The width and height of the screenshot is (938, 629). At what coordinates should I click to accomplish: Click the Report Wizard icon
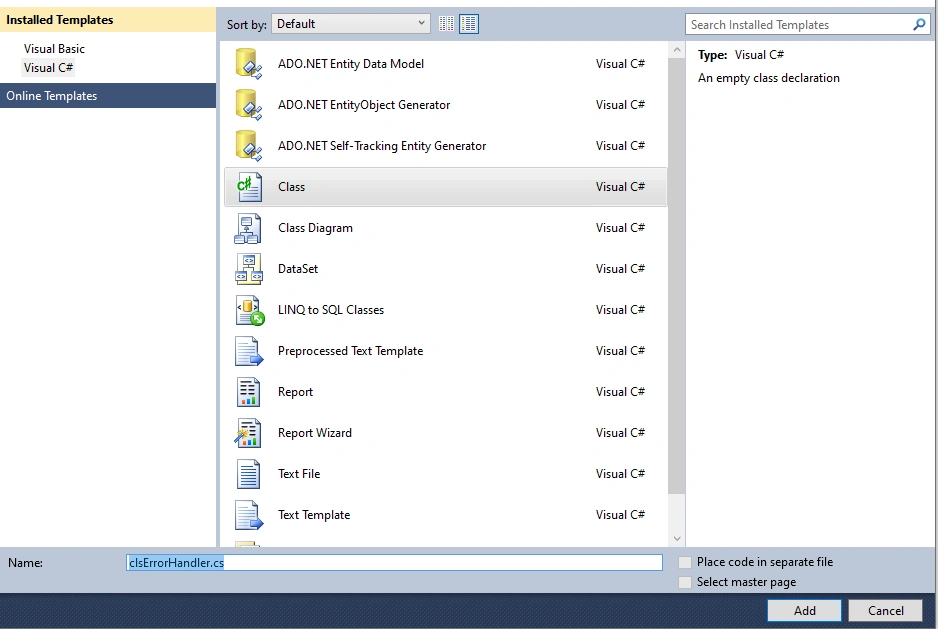[x=248, y=433]
